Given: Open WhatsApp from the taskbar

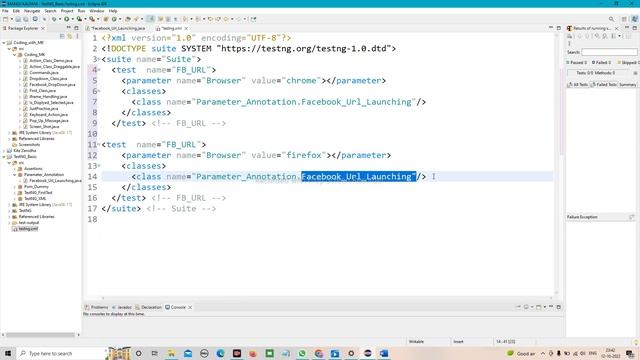Looking at the screenshot, I should [302, 353].
